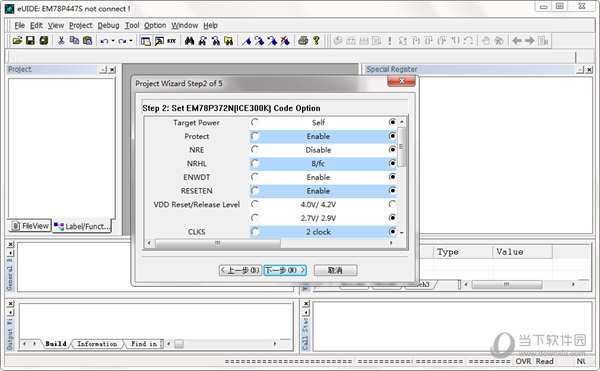Screen dimensions: 600x371
Task: Click the code option list scroll-right arrow
Action: [391, 243]
